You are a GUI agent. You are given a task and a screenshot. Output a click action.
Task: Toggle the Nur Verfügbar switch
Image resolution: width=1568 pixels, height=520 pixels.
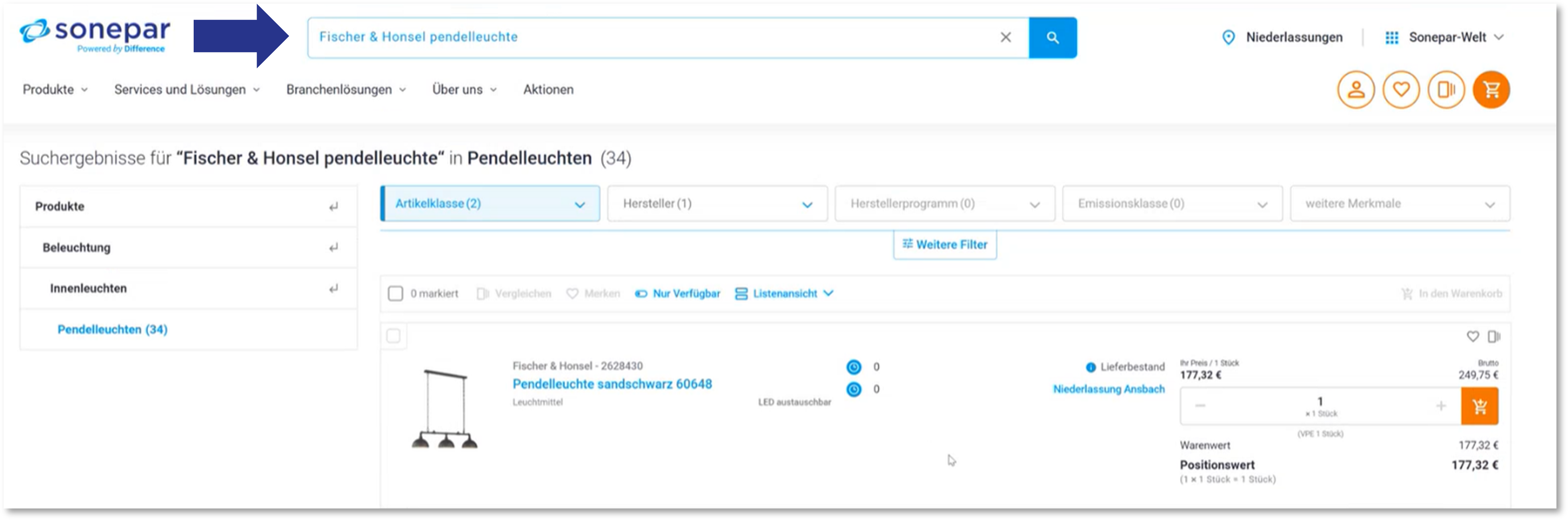(677, 294)
